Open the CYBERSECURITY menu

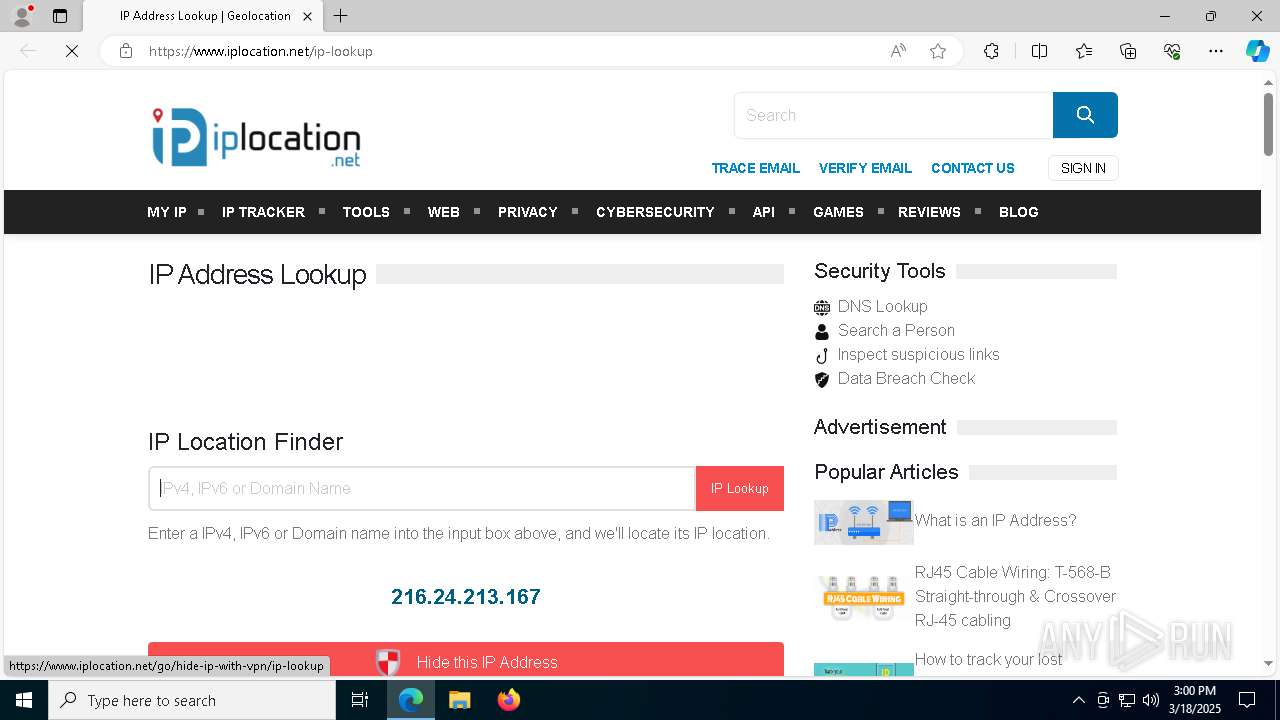tap(655, 212)
